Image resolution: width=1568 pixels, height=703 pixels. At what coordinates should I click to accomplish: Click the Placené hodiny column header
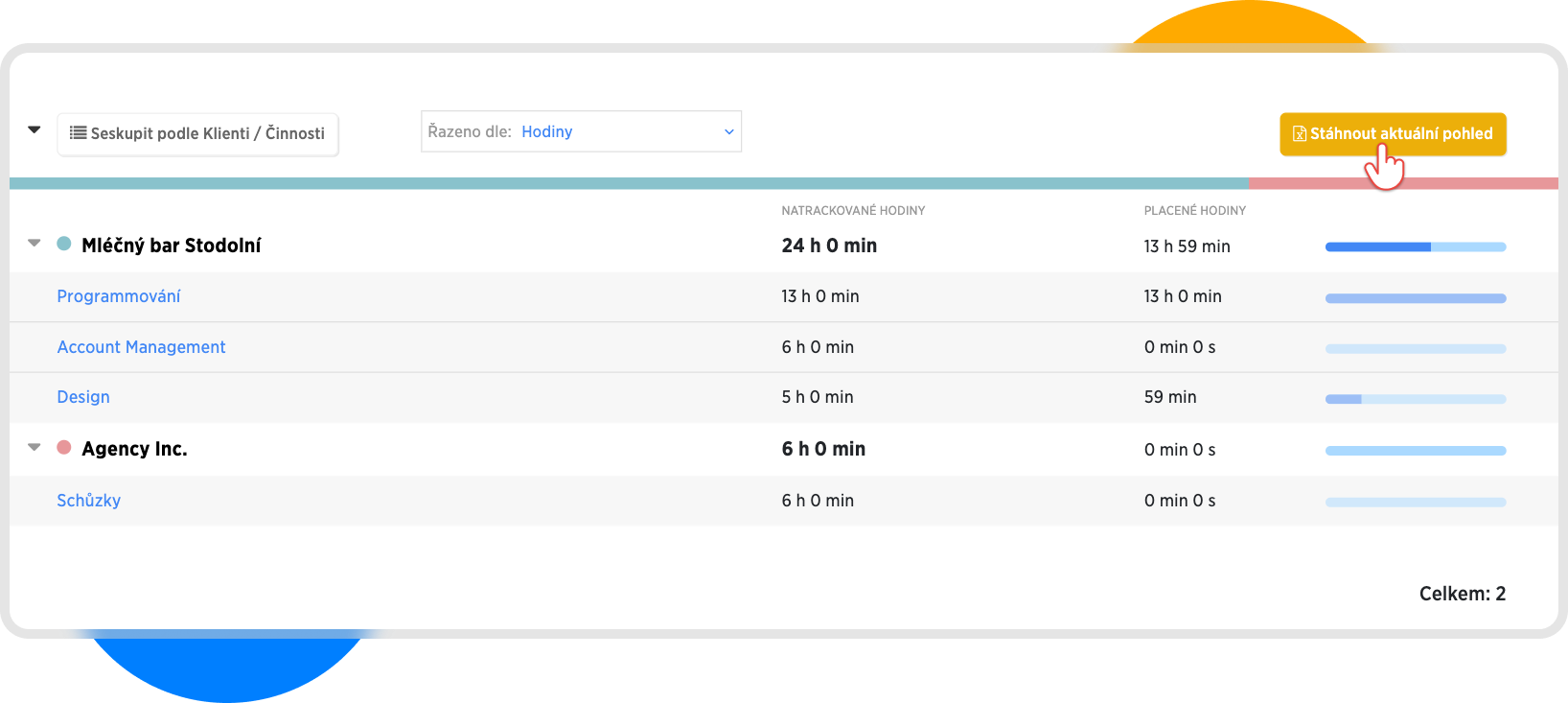(x=1194, y=211)
